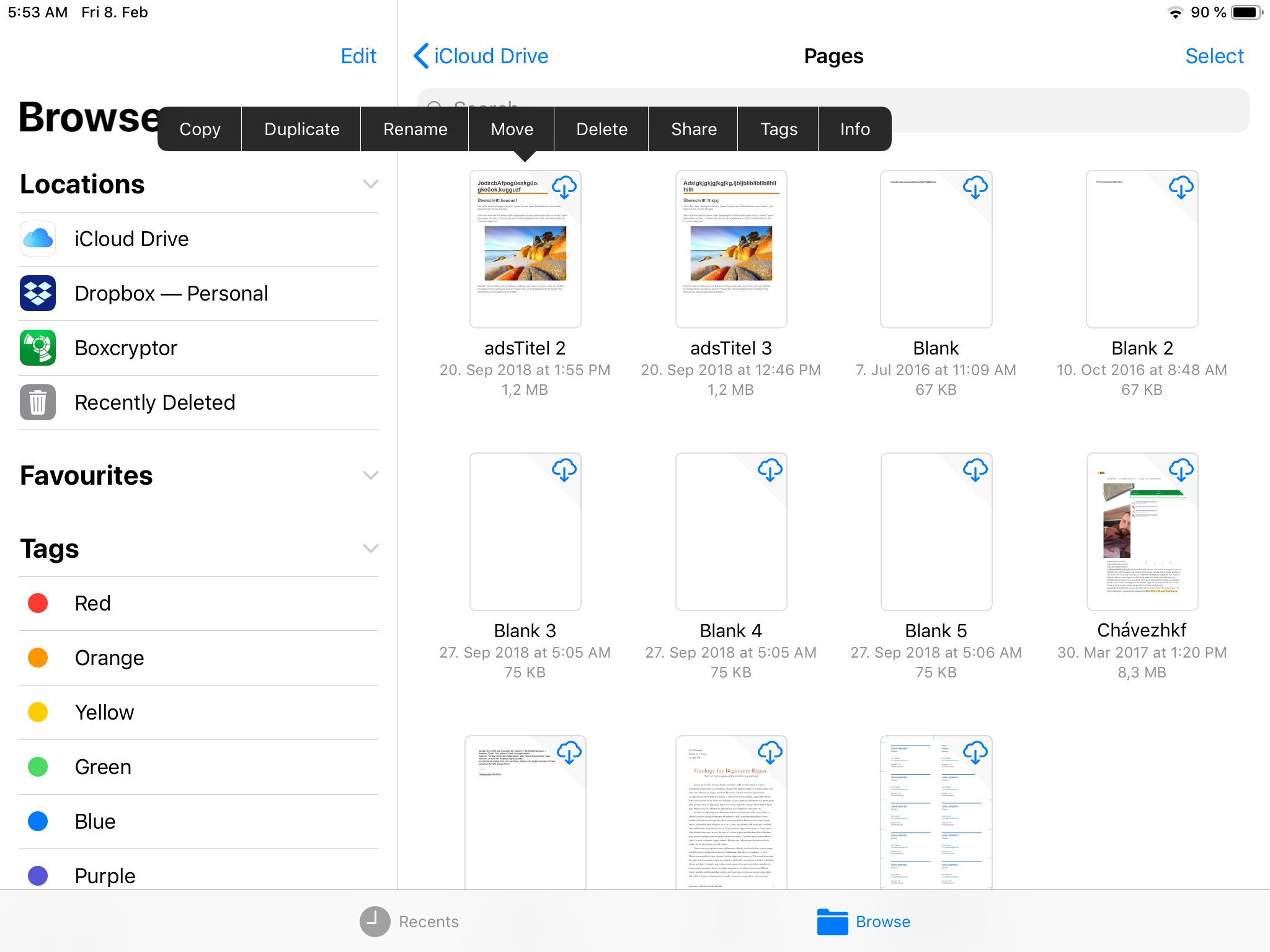1270x952 pixels.
Task: Open the Recently Deleted trash icon
Action: coord(38,402)
